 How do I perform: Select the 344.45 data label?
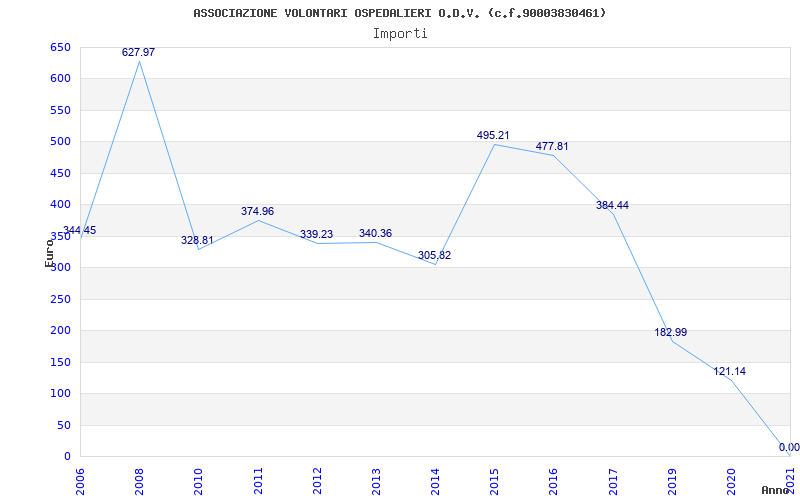point(80,230)
